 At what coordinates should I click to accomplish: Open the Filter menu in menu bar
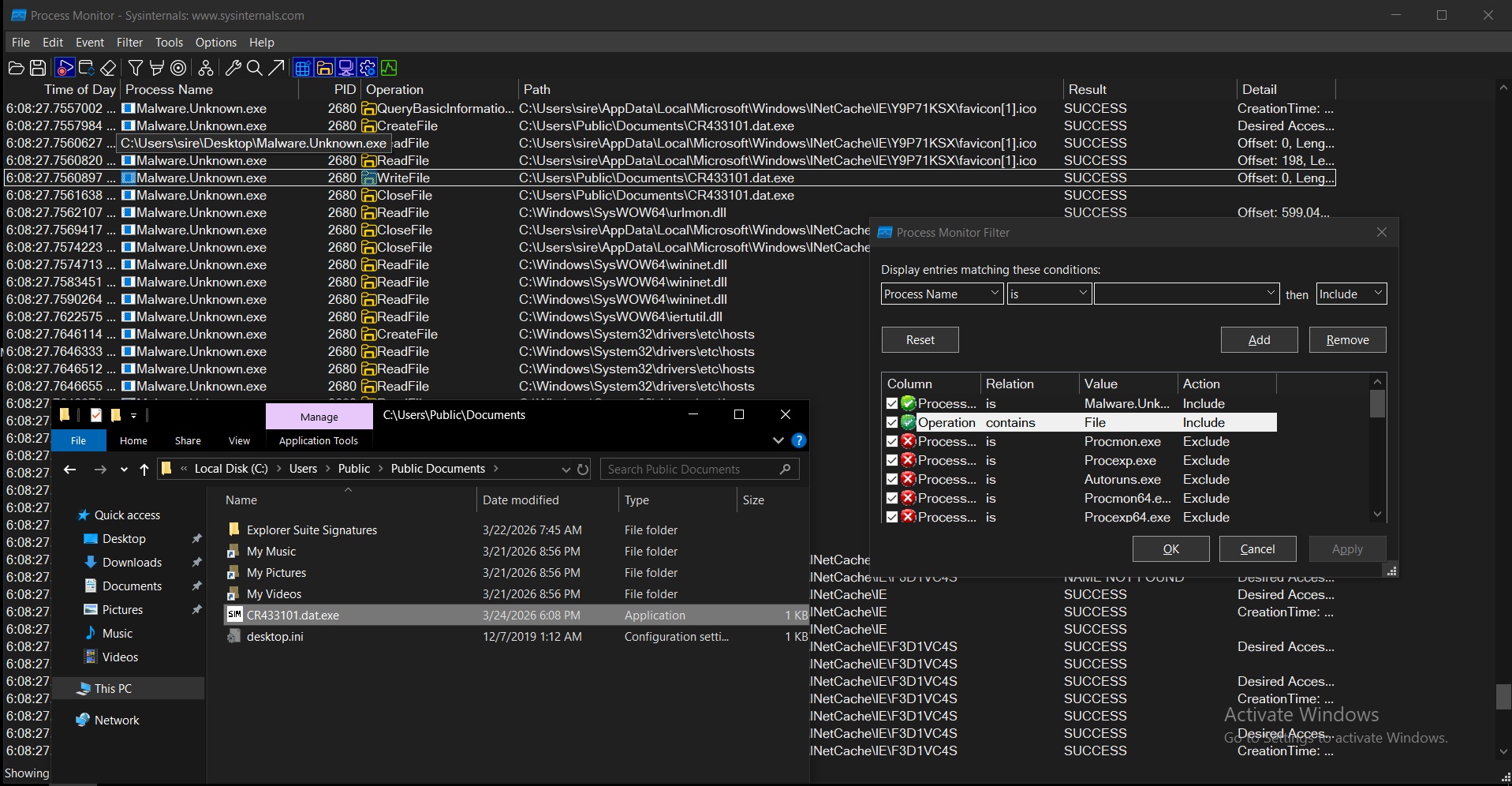129,43
